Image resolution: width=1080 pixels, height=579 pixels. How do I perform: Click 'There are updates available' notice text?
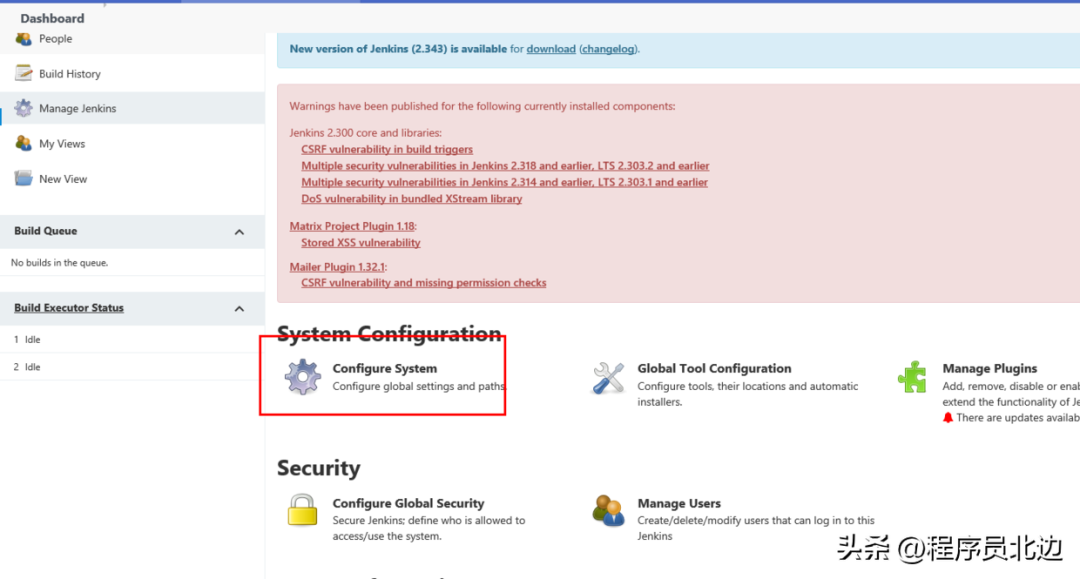[1018, 418]
